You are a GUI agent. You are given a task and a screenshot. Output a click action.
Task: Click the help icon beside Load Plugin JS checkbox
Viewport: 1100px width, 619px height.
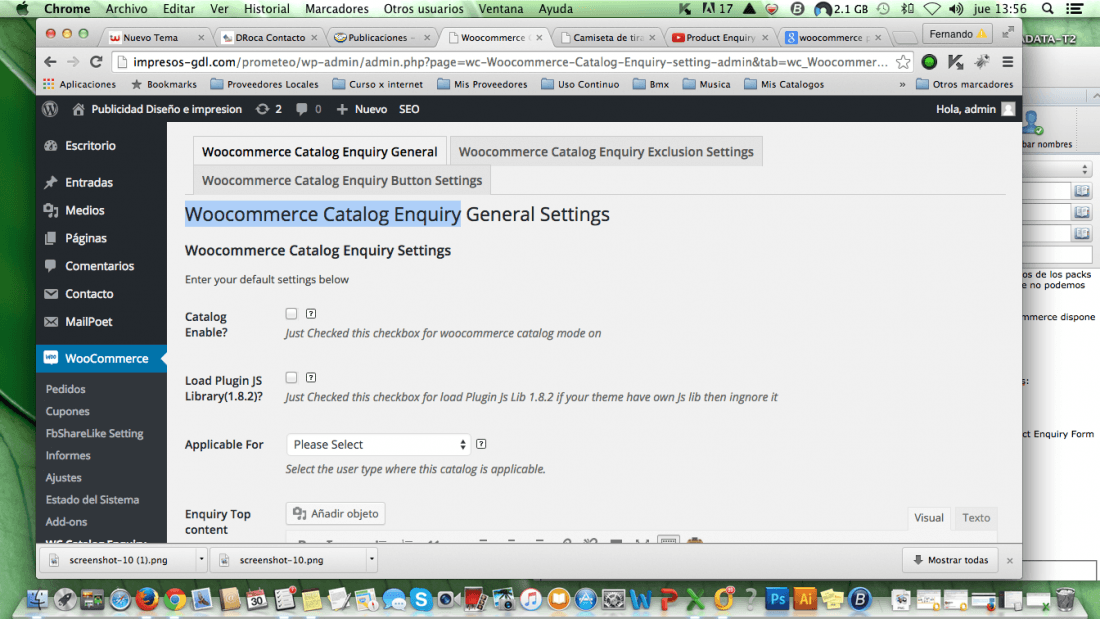tap(311, 378)
